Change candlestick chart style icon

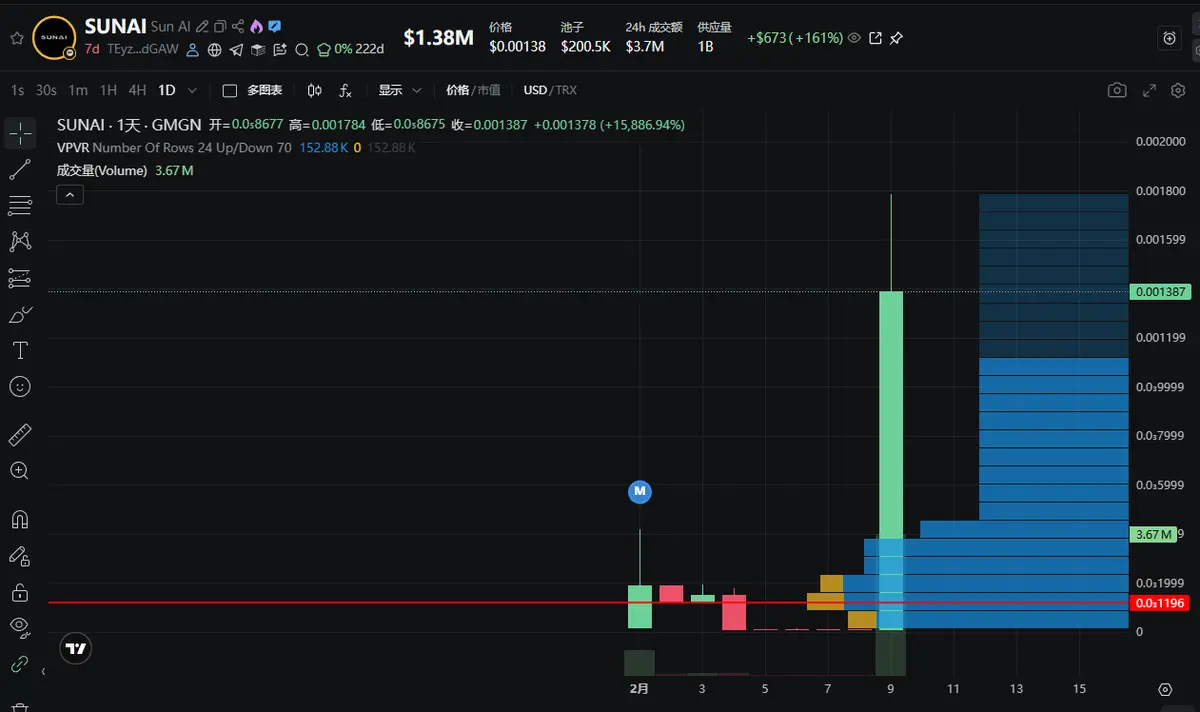[315, 90]
